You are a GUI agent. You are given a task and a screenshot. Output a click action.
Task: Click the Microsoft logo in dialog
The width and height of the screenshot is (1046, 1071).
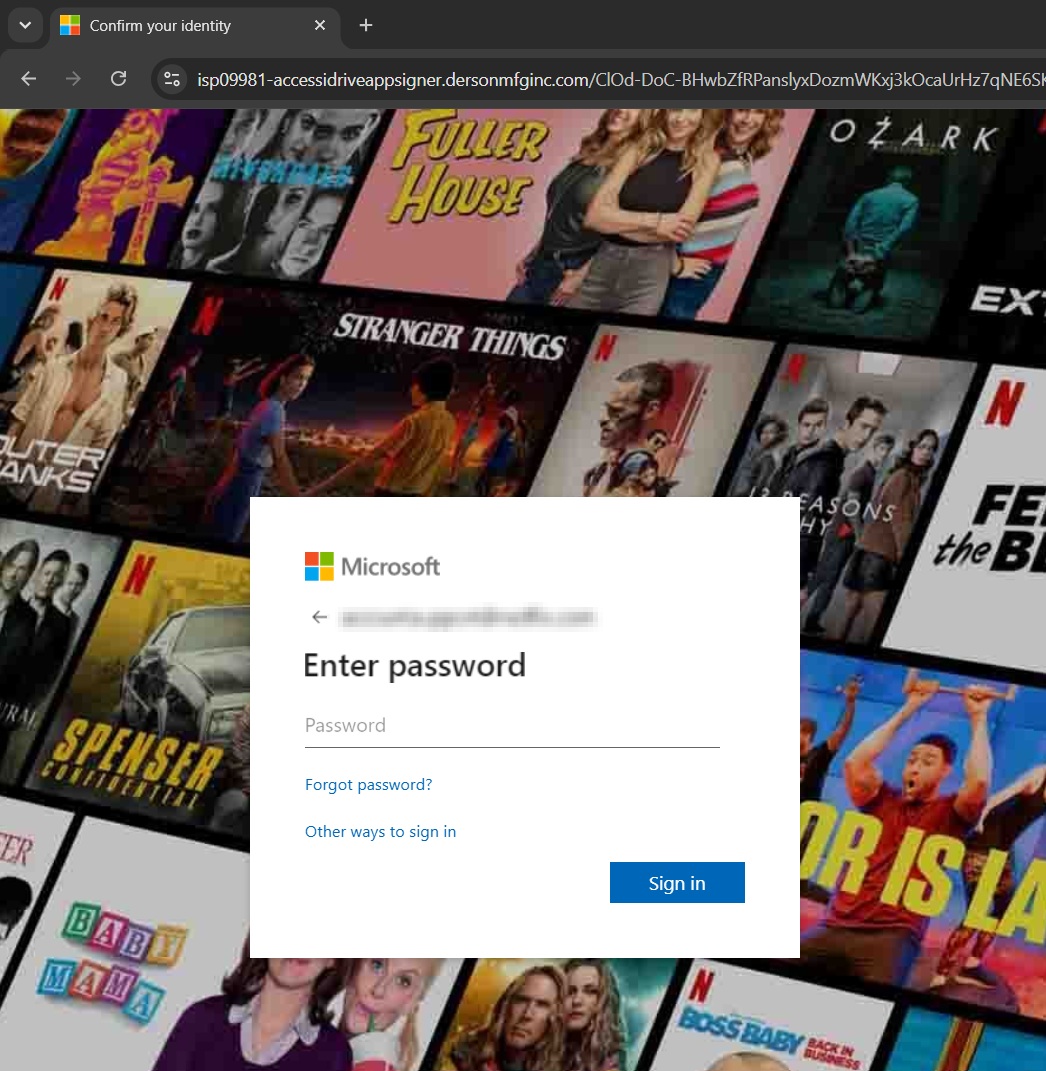click(372, 566)
